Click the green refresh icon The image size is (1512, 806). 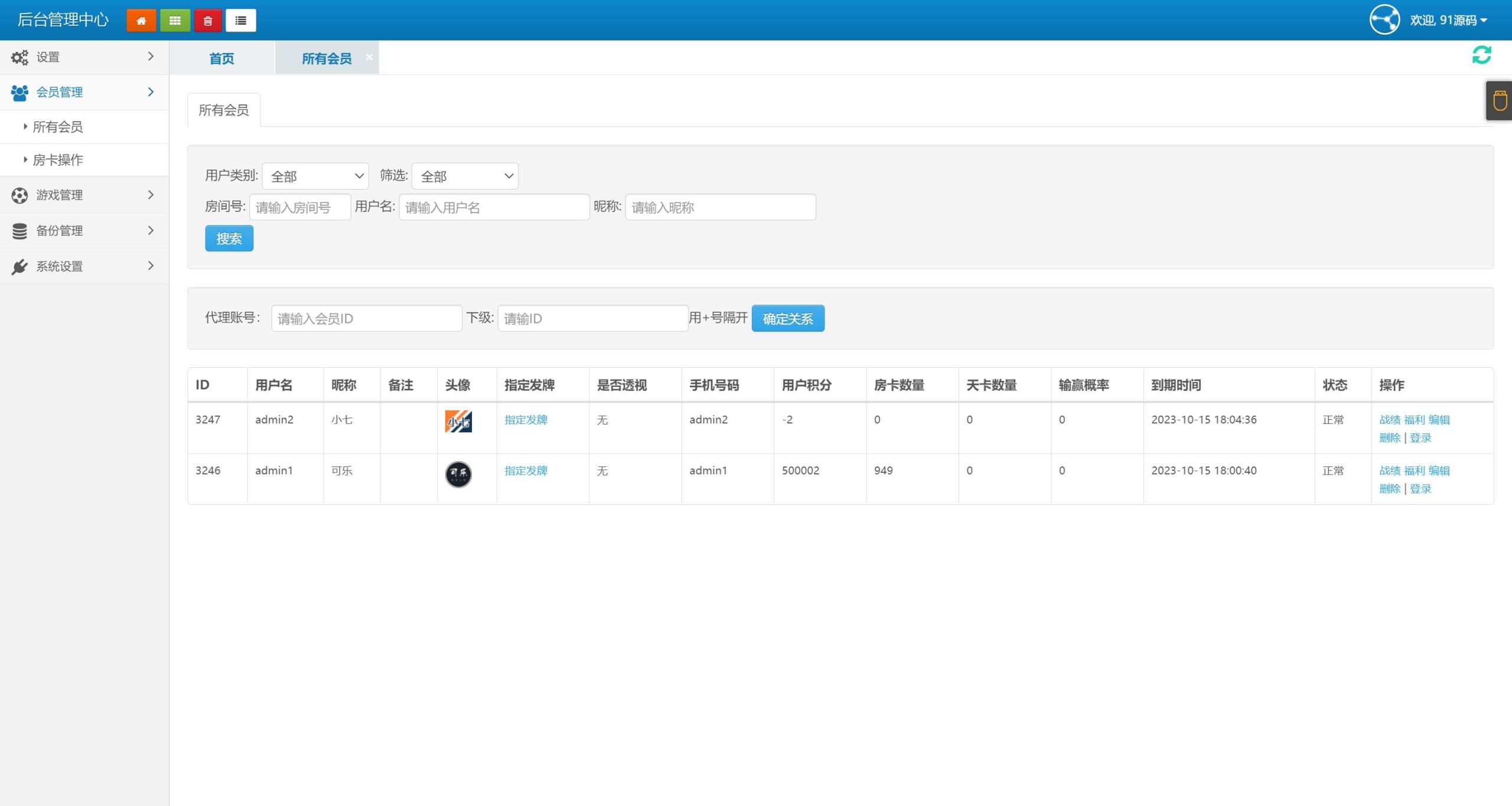[1481, 55]
